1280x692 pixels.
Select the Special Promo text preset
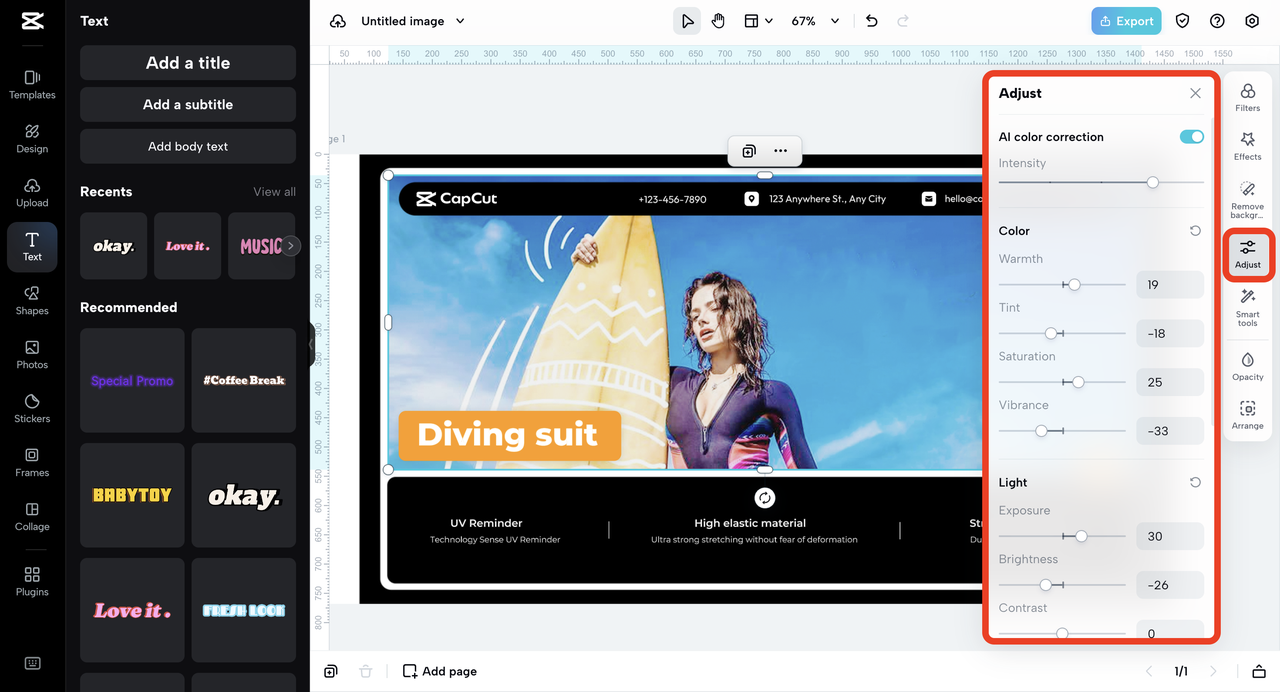(x=132, y=381)
